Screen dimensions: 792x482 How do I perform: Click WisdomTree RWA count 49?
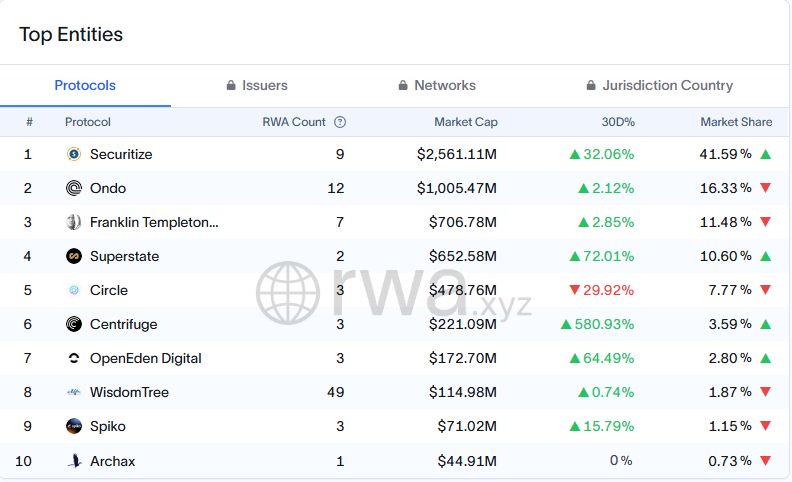[336, 392]
